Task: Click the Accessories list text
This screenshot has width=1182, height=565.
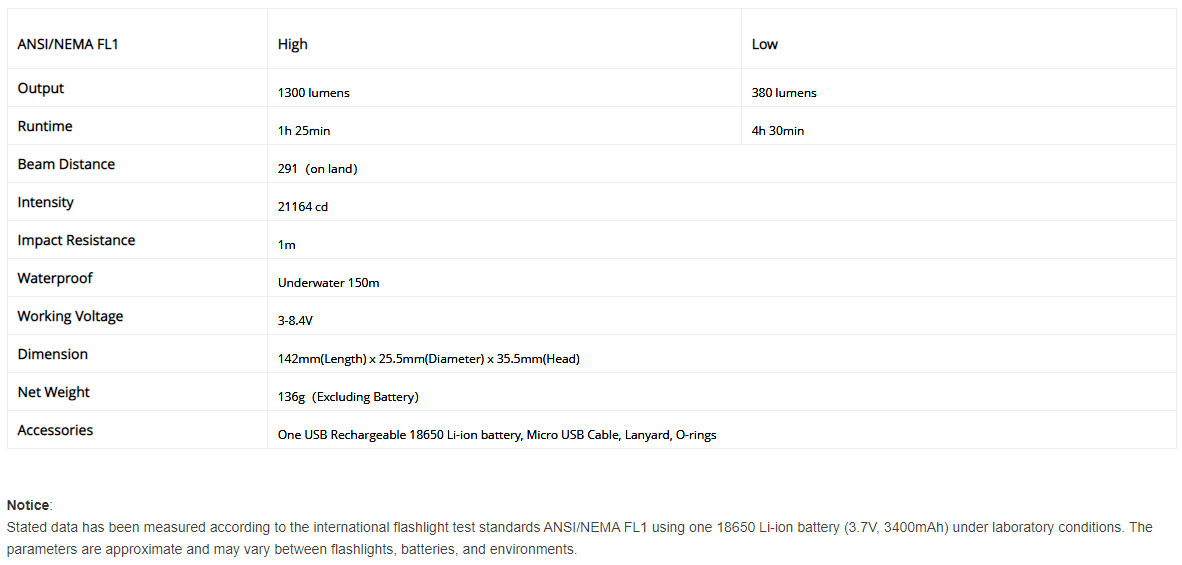Action: (x=497, y=435)
